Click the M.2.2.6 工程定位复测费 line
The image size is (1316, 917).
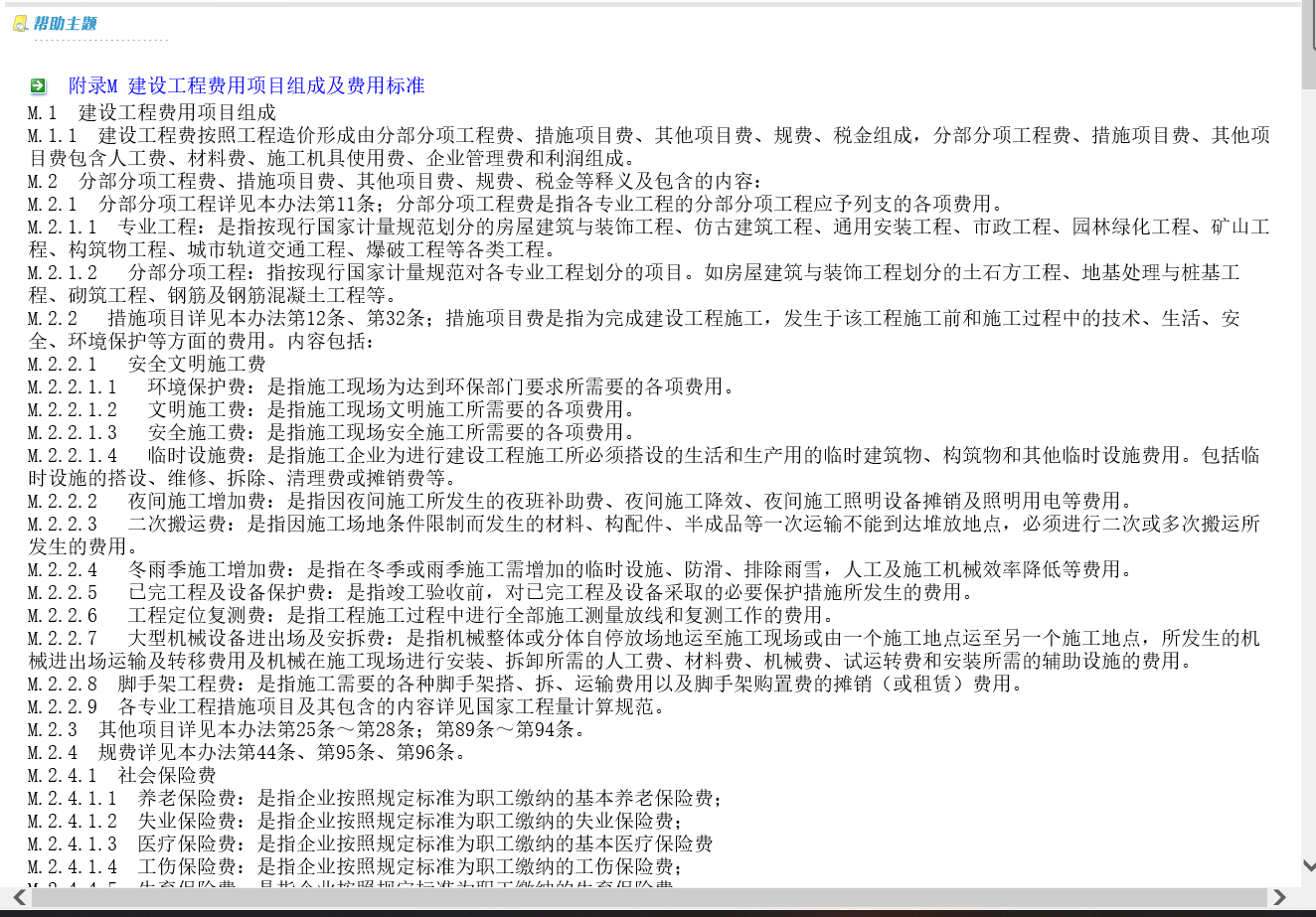click(x=430, y=616)
